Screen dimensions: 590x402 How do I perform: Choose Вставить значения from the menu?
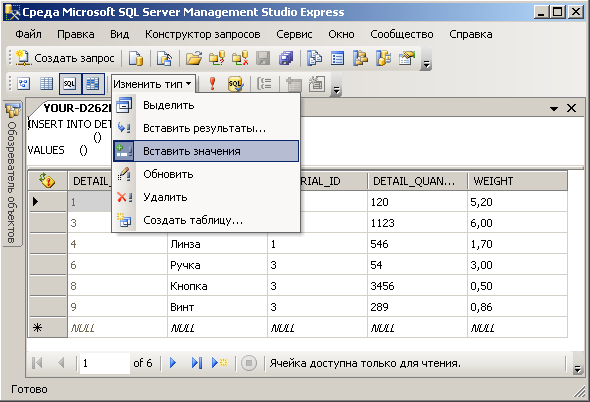(206, 151)
